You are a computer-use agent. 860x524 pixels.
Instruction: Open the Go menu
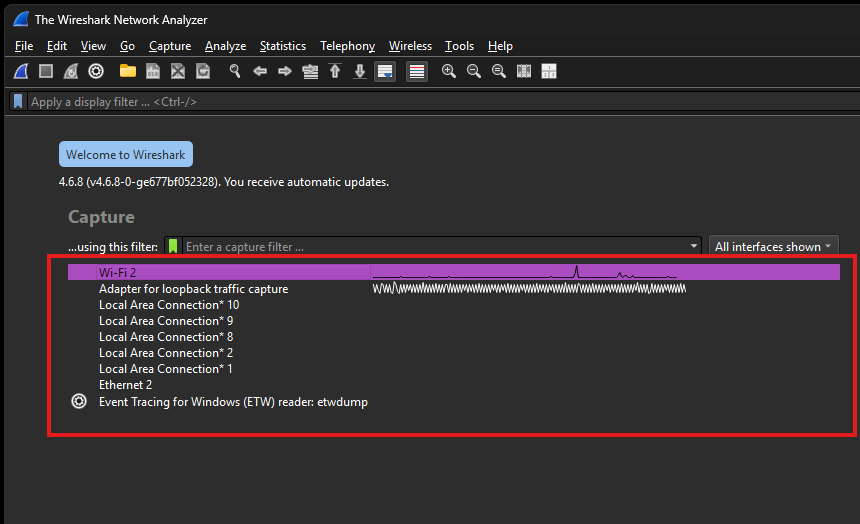click(127, 46)
